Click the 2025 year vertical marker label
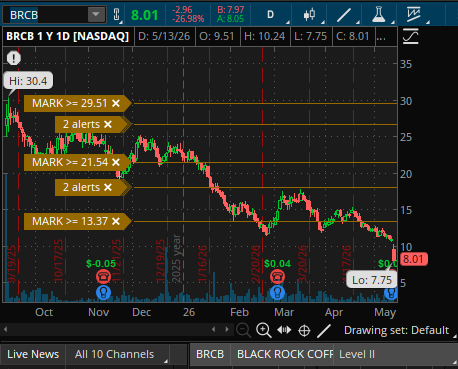Screen dimensions: 458x369 176,258
